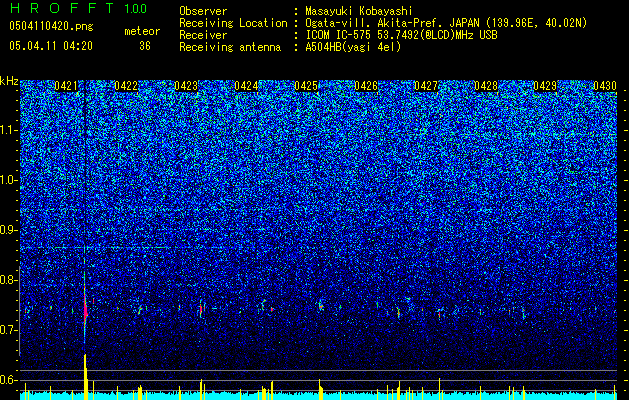Click the 0426 time marker

366,86
